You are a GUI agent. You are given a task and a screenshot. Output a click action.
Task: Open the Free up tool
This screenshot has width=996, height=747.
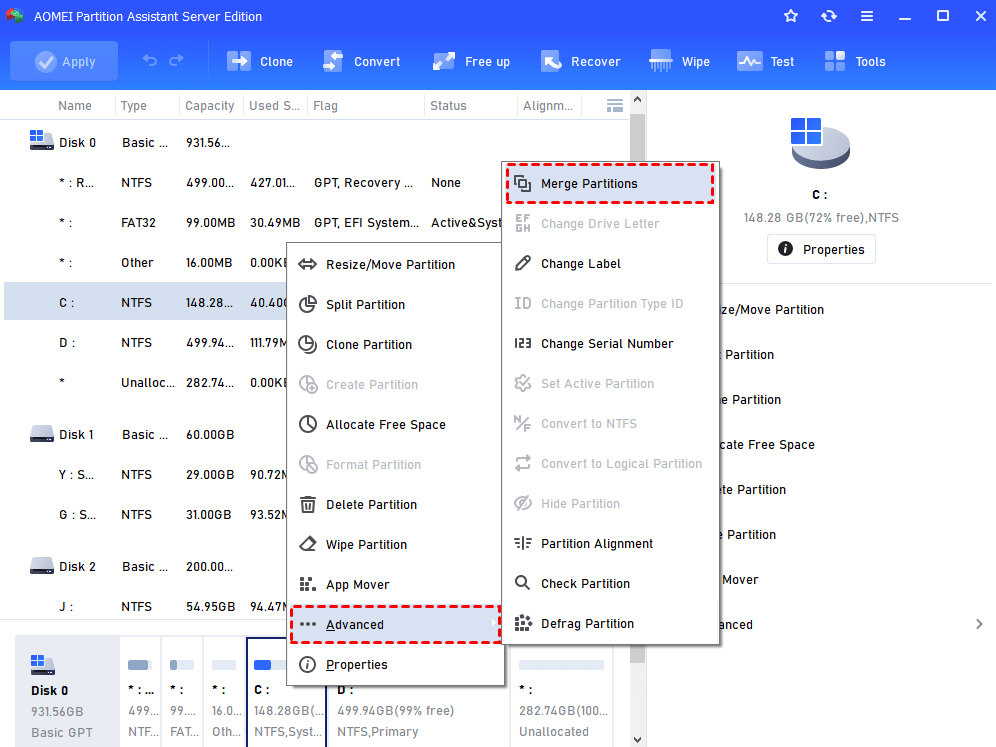(471, 62)
